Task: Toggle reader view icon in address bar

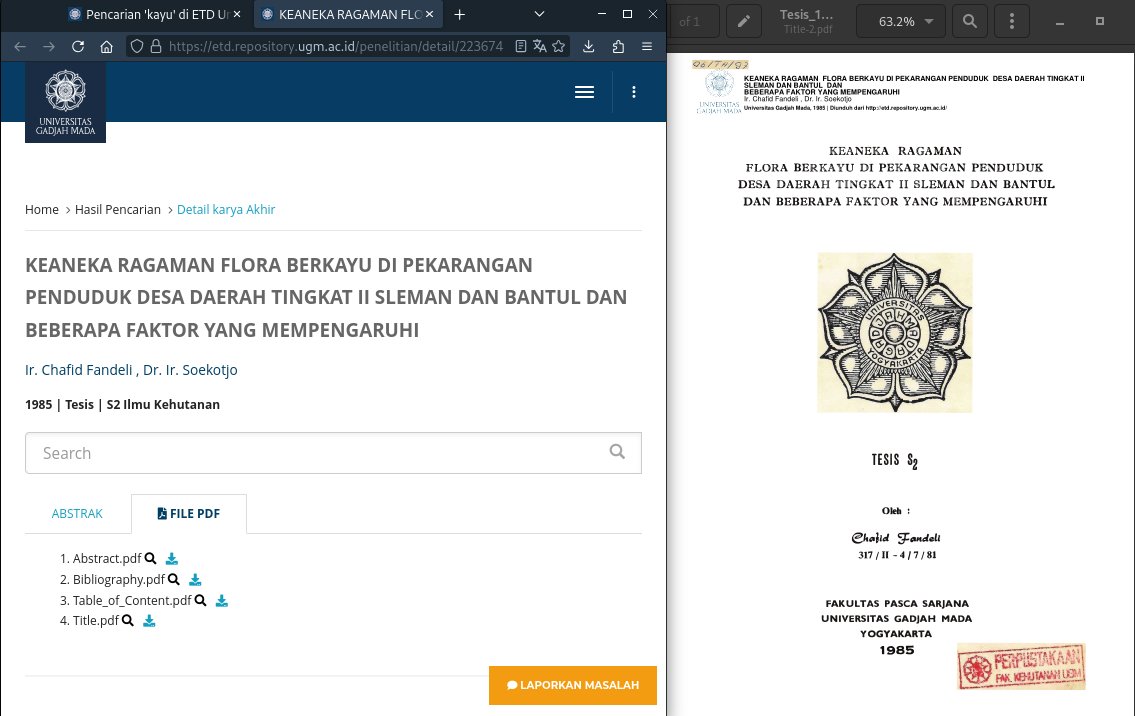Action: pyautogui.click(x=520, y=46)
